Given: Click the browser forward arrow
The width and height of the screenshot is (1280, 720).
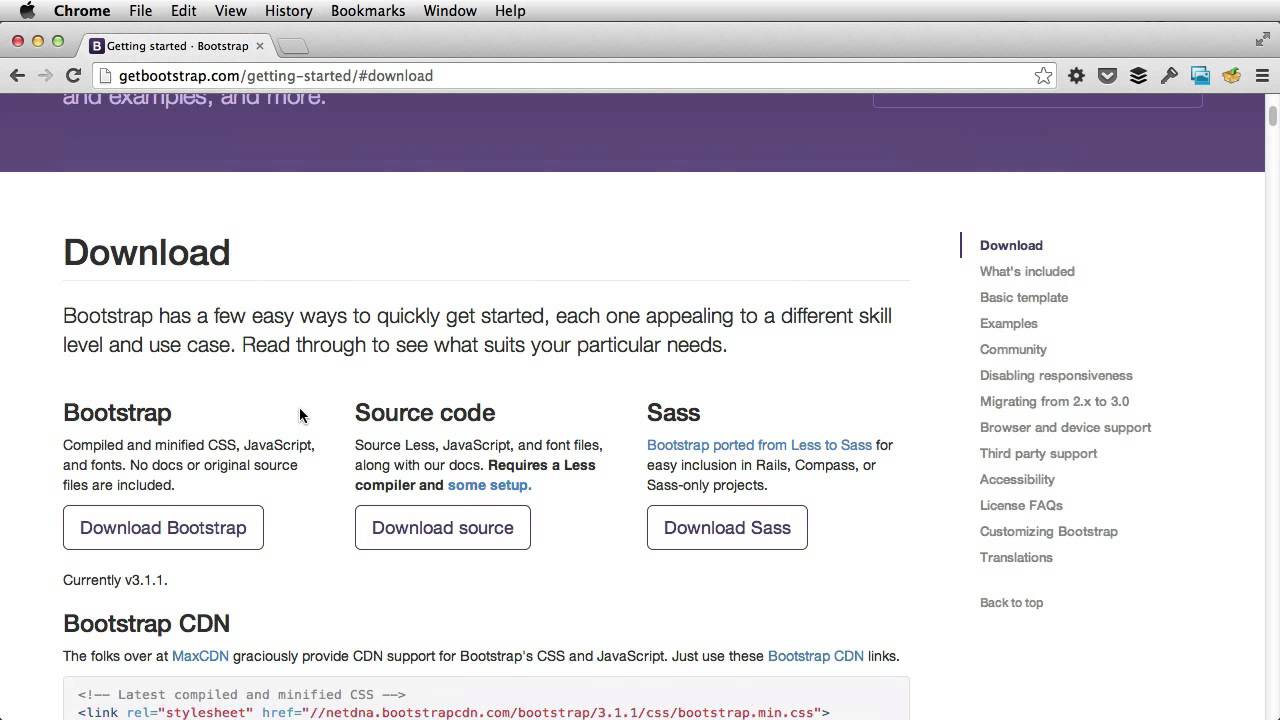Looking at the screenshot, I should point(45,75).
